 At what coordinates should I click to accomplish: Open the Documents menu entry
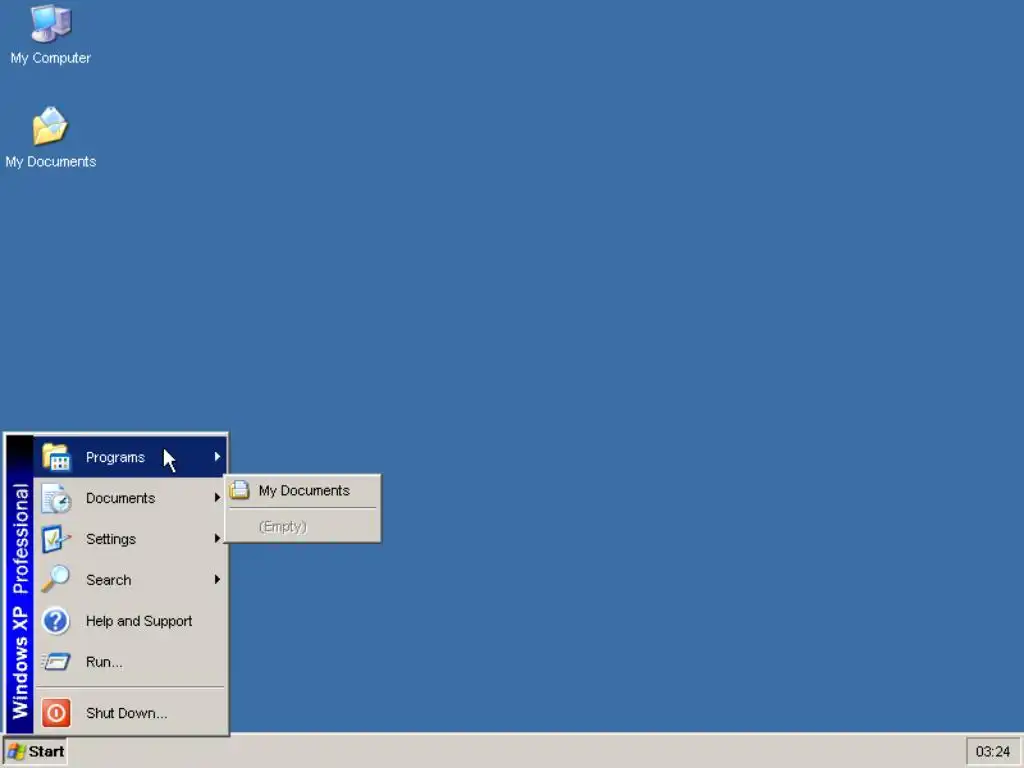click(131, 498)
